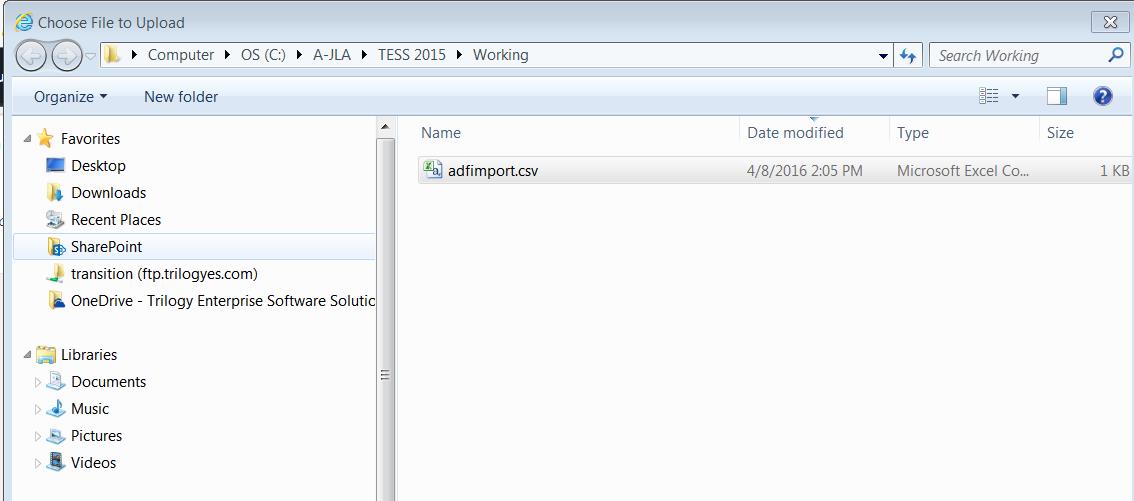Viewport: 1134px width, 501px height.
Task: Click the navigation pane scrollbar up arrow
Action: pos(385,127)
